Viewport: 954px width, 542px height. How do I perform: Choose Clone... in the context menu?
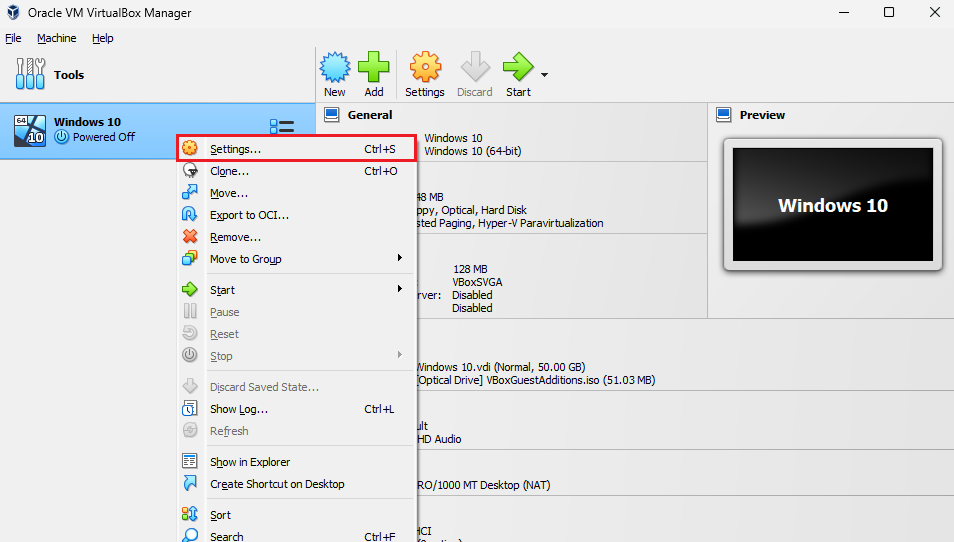pyautogui.click(x=297, y=171)
